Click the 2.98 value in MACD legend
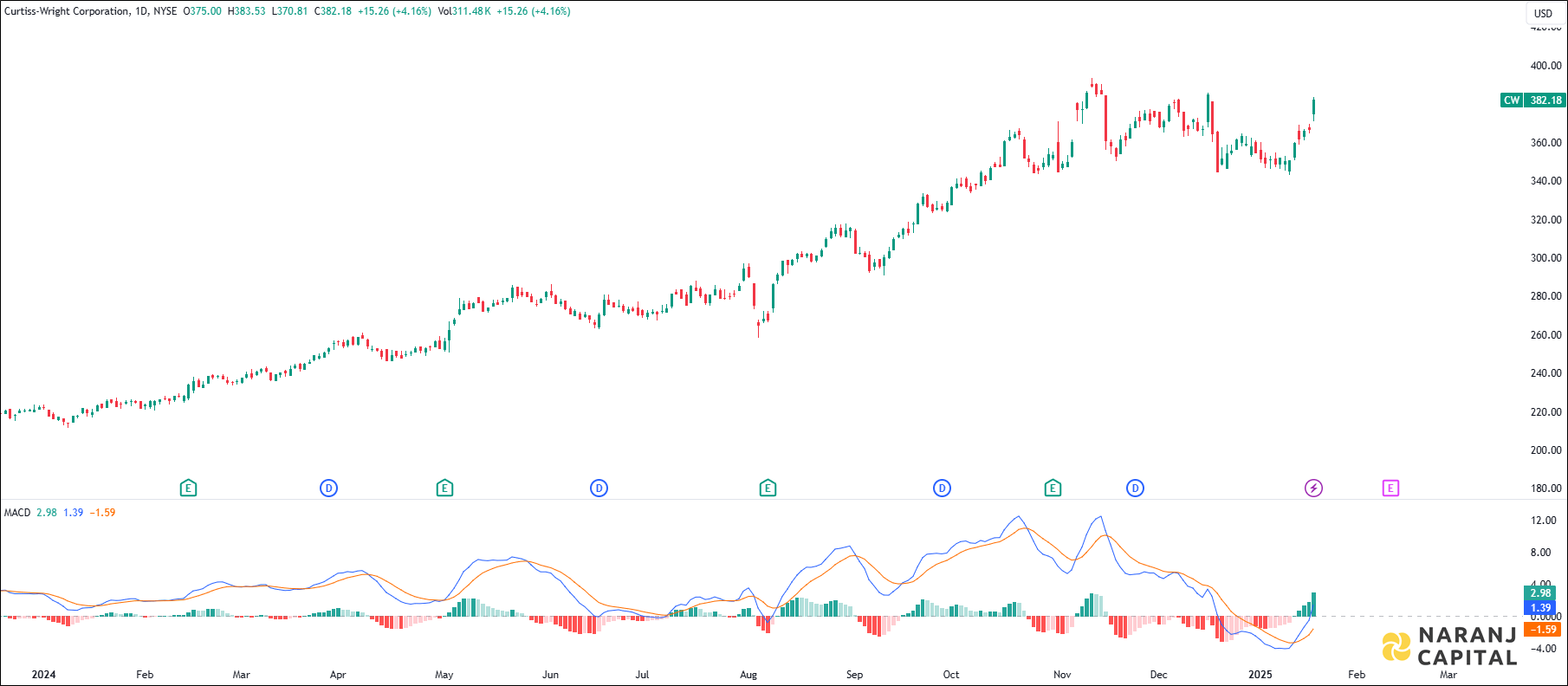This screenshot has width=1568, height=686. [x=47, y=513]
